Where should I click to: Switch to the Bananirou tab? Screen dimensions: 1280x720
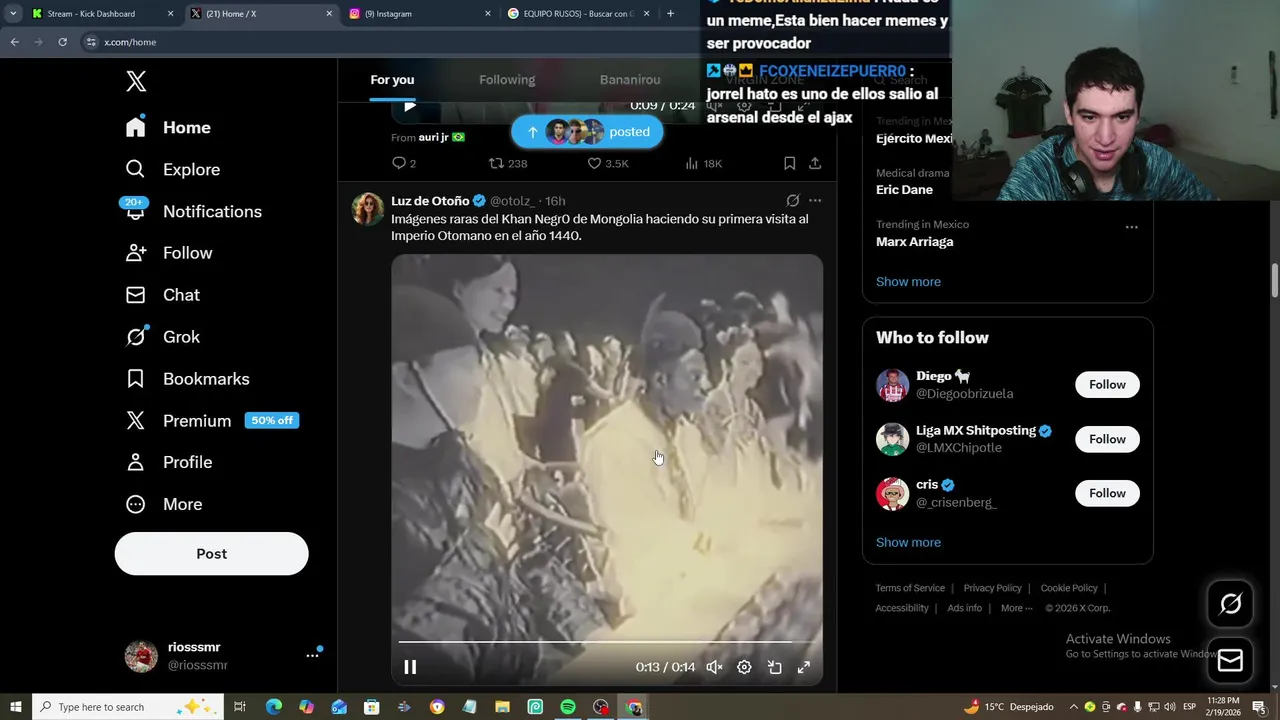pos(630,80)
